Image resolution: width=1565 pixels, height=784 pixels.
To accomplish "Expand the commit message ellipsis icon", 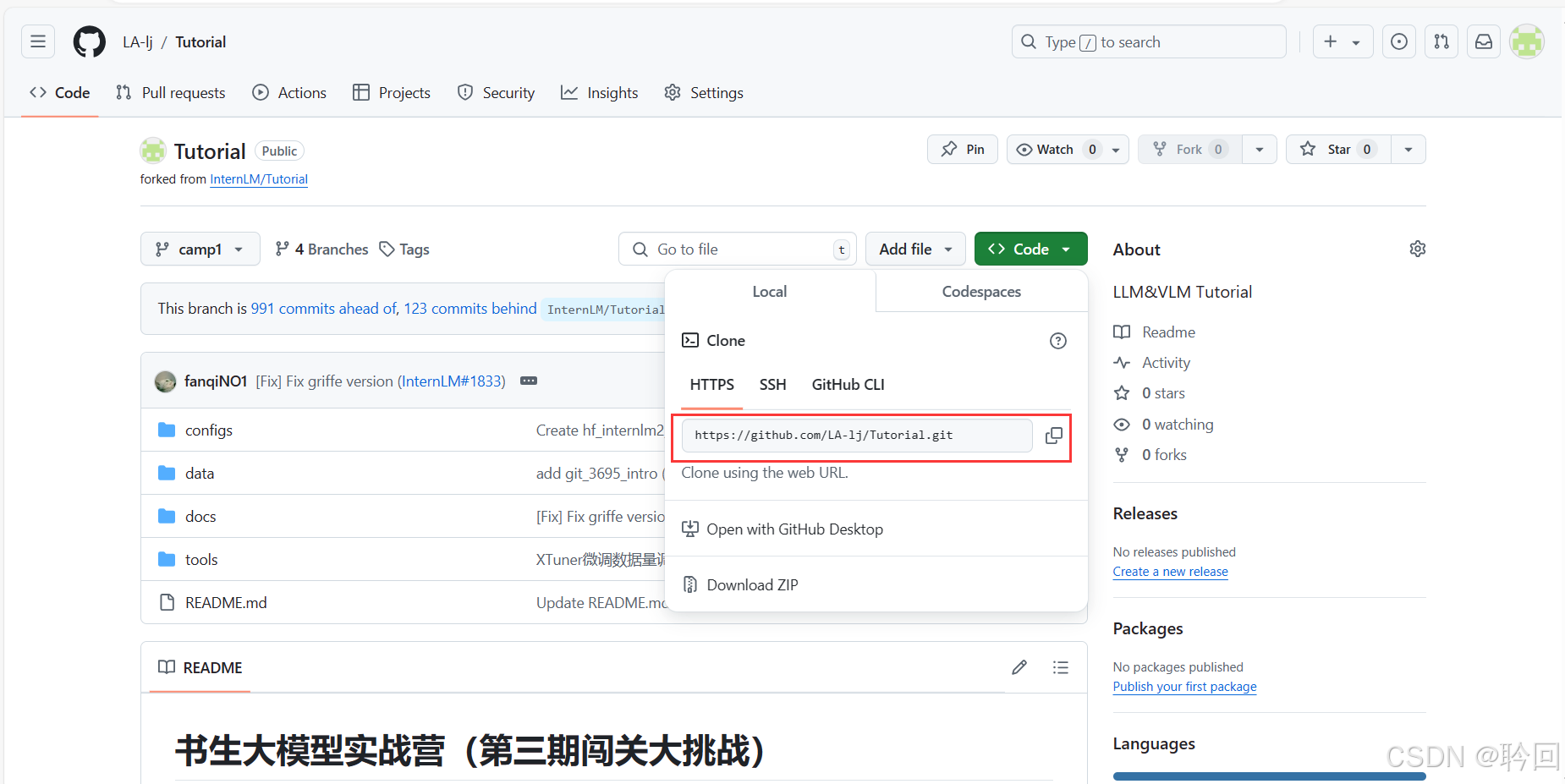I will point(529,381).
